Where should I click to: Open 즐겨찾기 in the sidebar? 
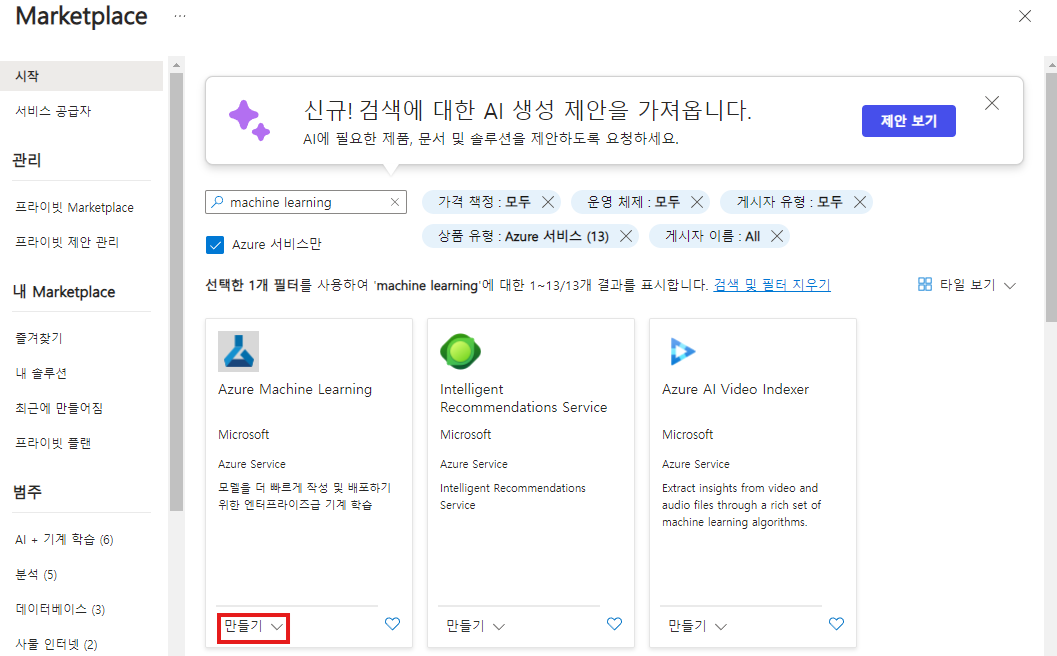(38, 338)
